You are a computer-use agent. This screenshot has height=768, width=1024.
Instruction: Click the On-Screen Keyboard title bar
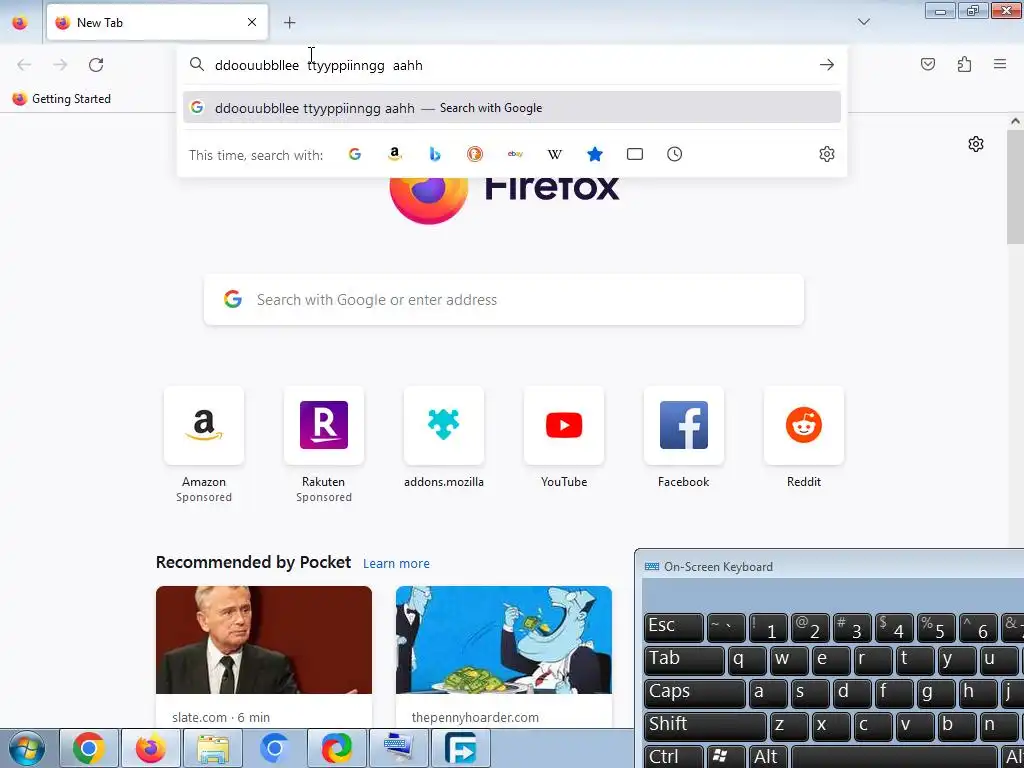(x=829, y=566)
